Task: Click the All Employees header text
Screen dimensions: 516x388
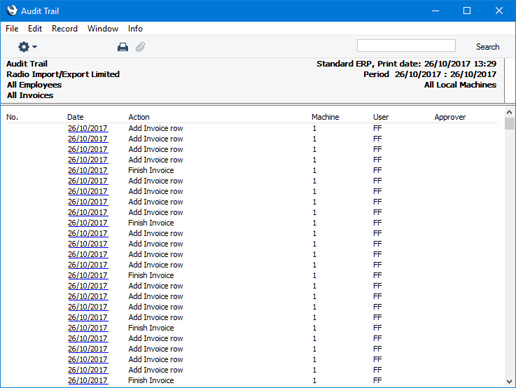Action: (34, 85)
